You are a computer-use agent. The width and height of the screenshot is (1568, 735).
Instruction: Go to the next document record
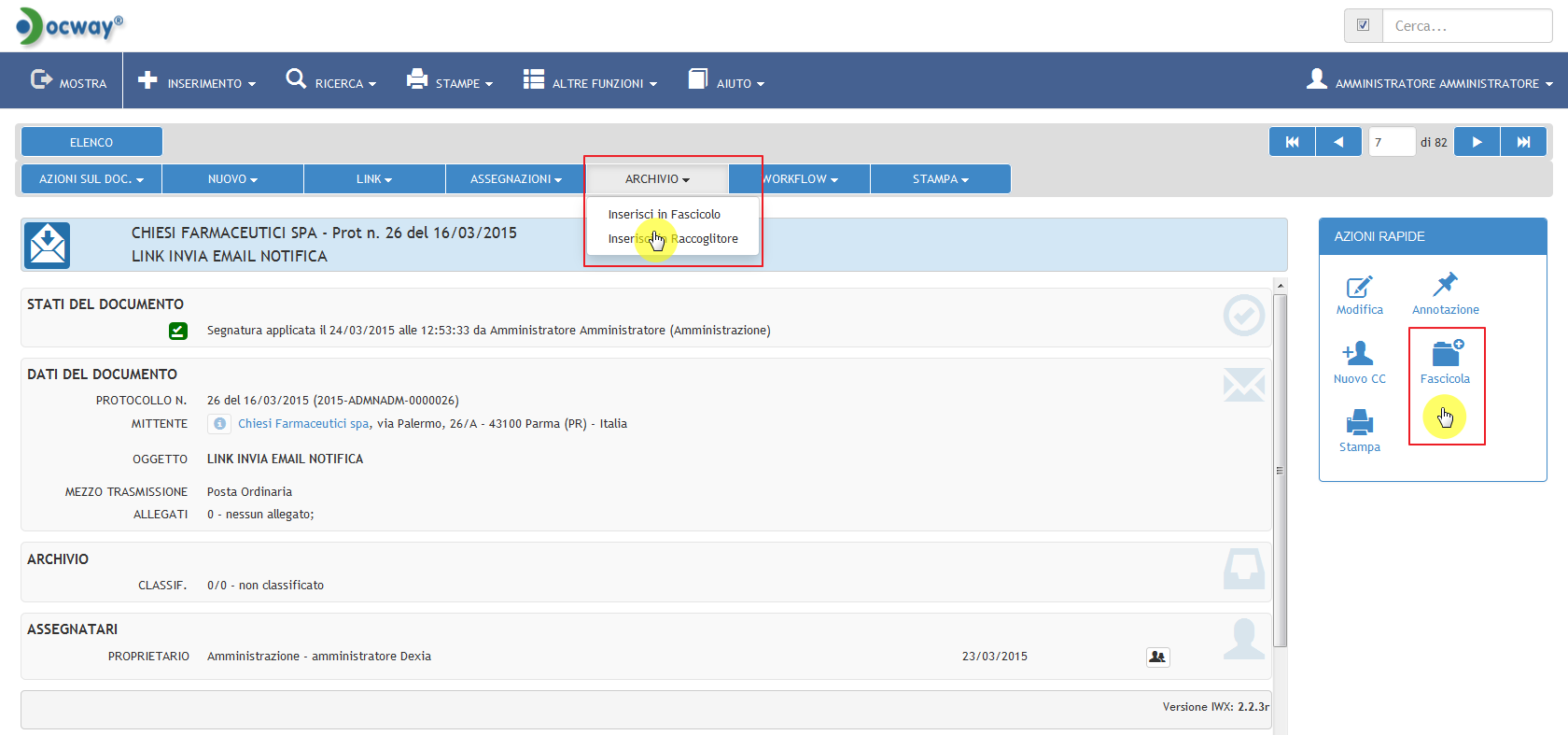1477,142
